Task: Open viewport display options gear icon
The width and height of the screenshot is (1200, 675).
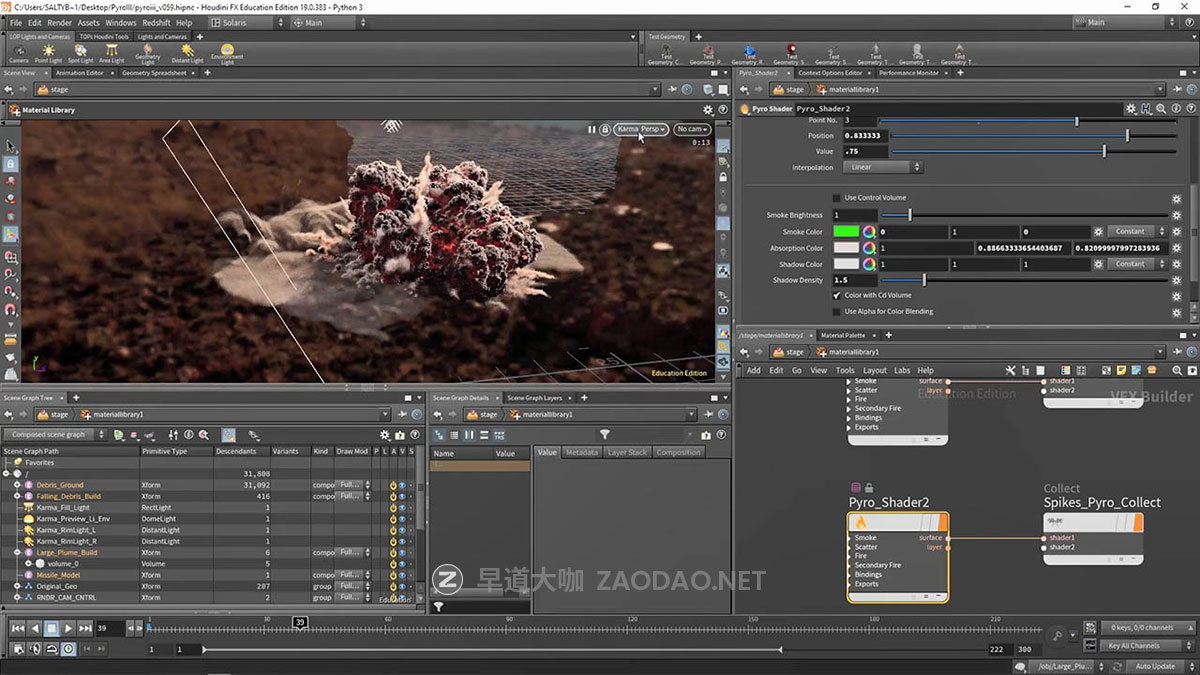Action: coord(708,110)
